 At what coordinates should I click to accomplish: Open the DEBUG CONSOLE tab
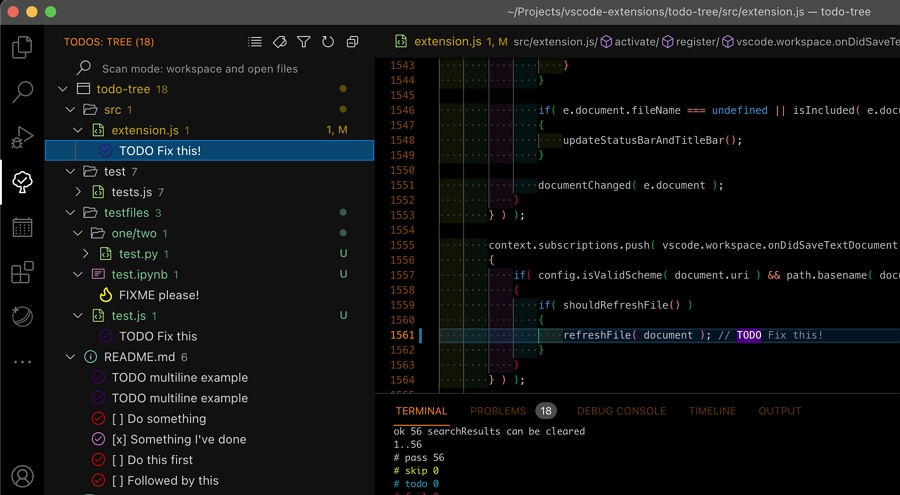622,411
